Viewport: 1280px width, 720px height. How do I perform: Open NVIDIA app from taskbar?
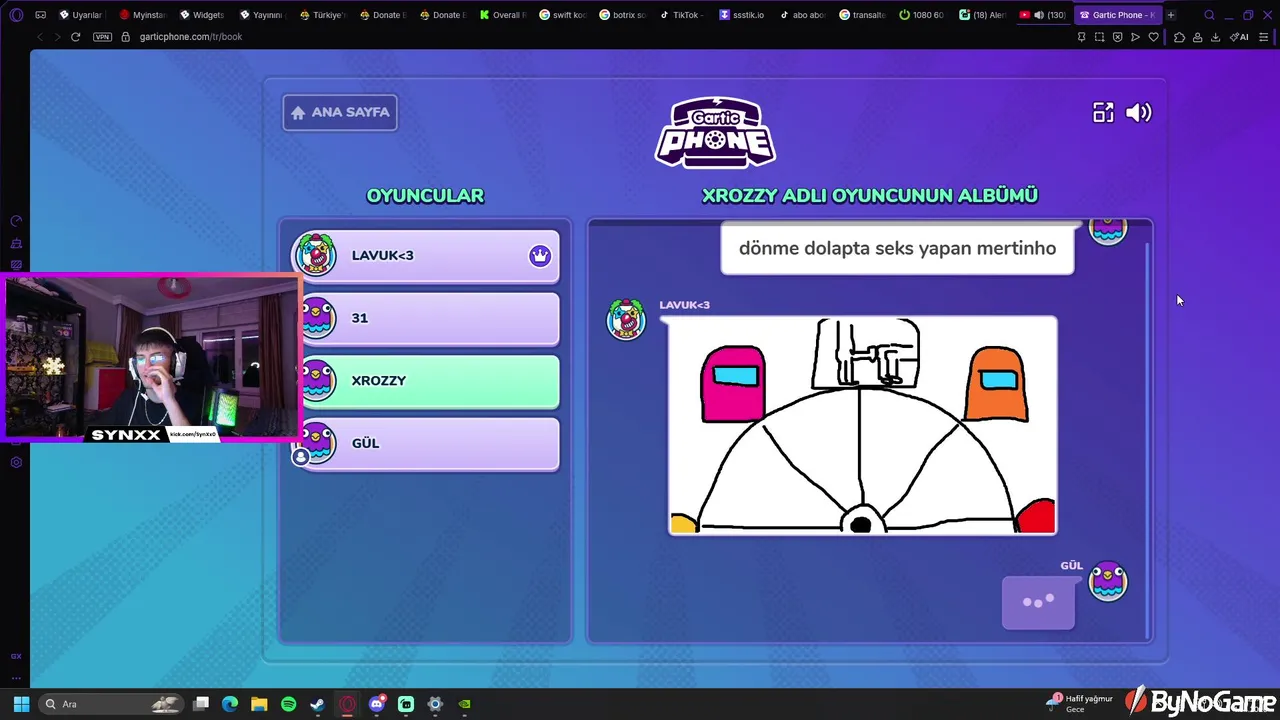[464, 704]
